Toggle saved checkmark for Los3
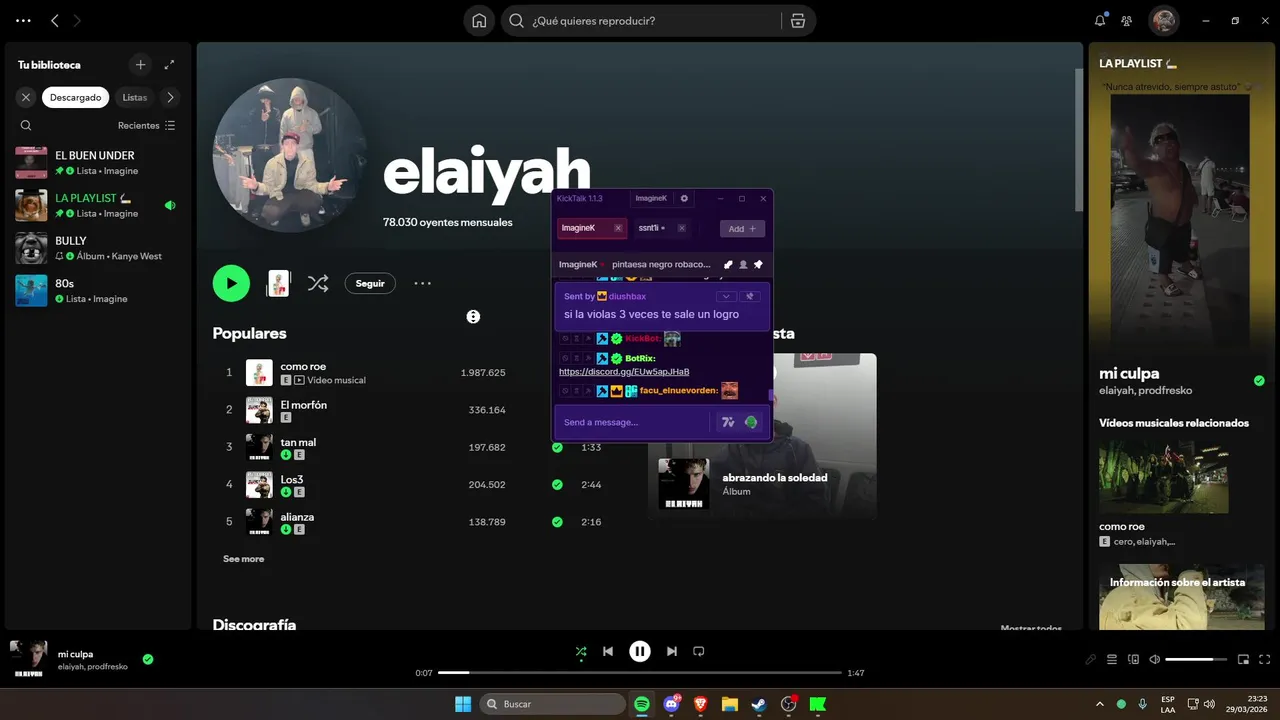 click(x=557, y=484)
